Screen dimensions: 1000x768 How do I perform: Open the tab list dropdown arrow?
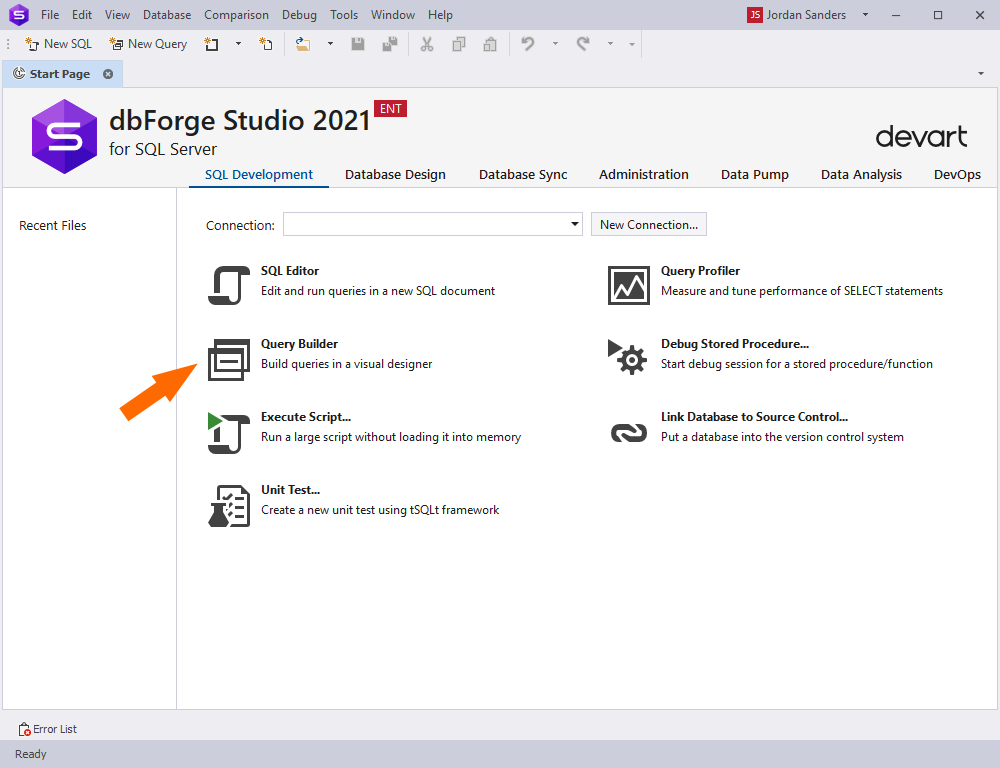pyautogui.click(x=980, y=74)
